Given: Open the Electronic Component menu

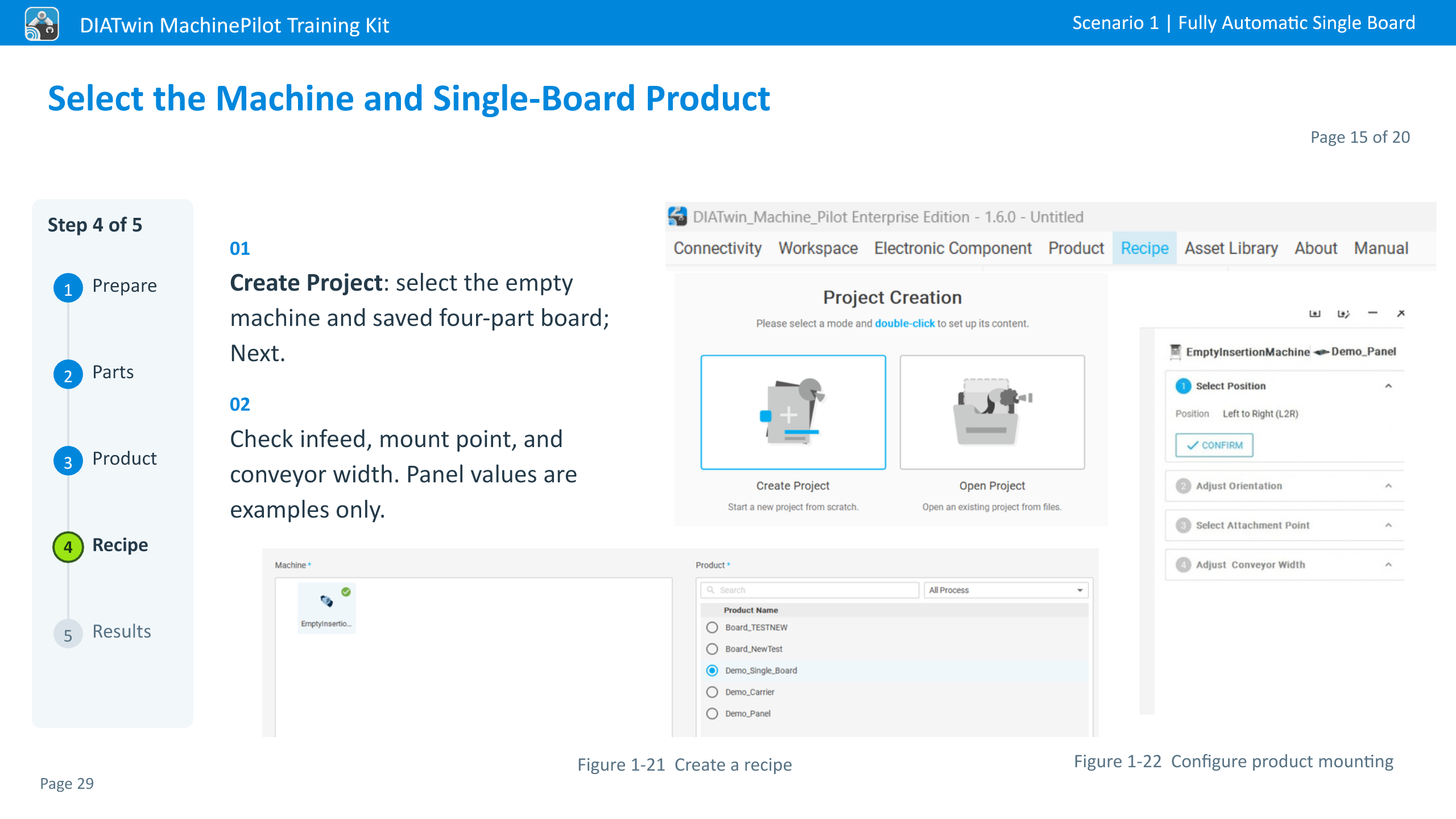Looking at the screenshot, I should tap(953, 249).
